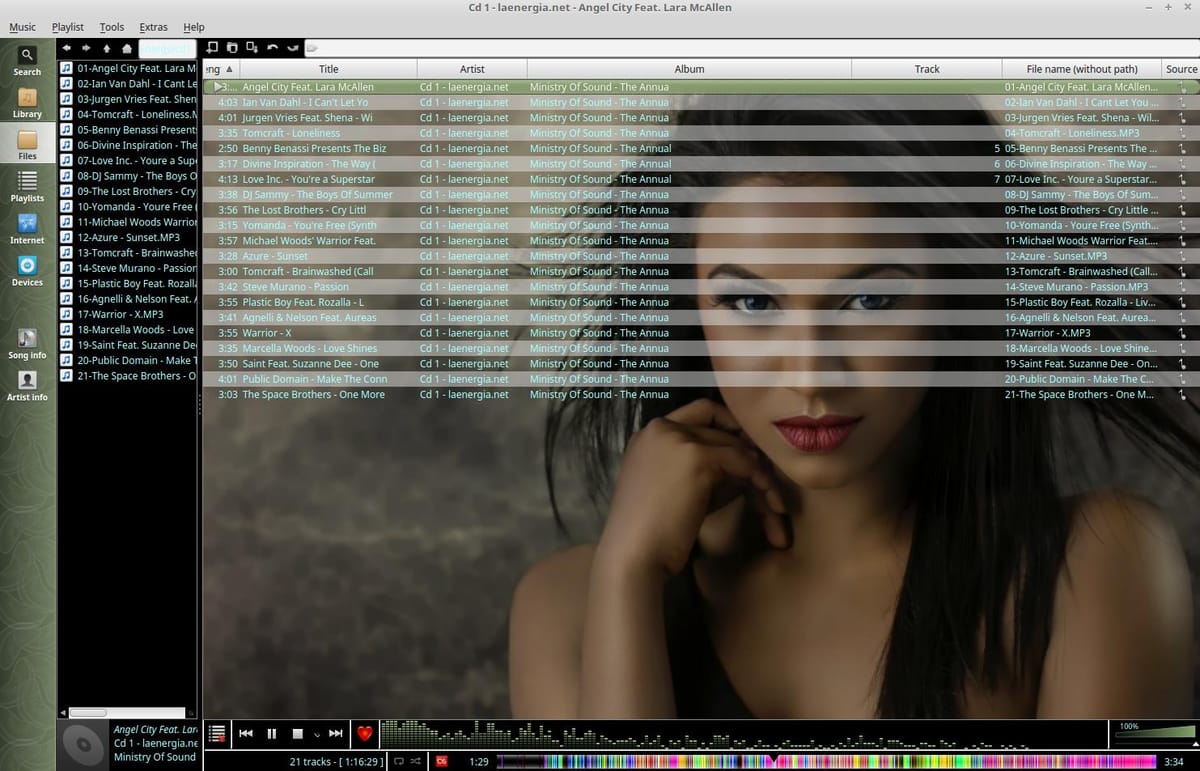Click the 21 tracks duration status text
Screen dimensions: 1200x771
coord(336,762)
